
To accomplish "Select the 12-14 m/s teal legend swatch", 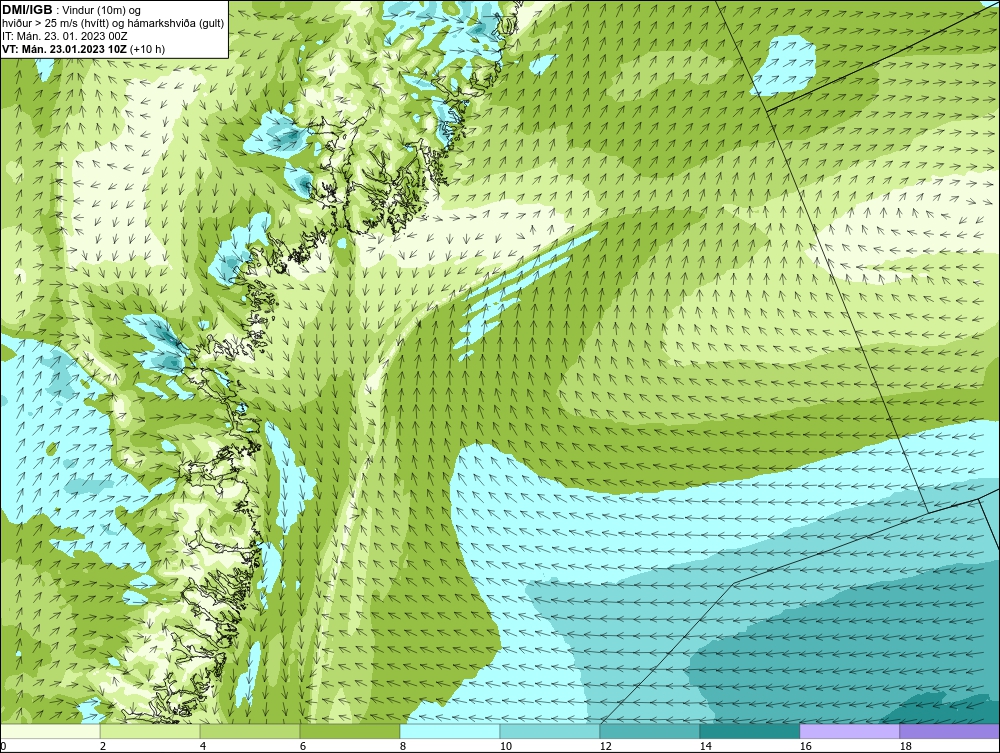I will click(x=649, y=731).
